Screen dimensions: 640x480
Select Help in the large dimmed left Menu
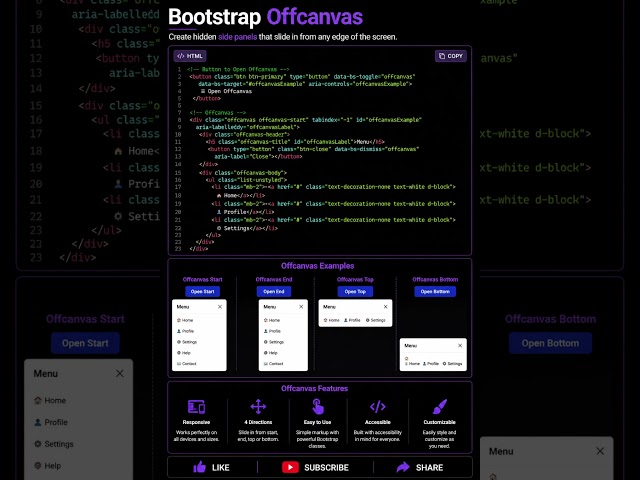click(x=47, y=465)
